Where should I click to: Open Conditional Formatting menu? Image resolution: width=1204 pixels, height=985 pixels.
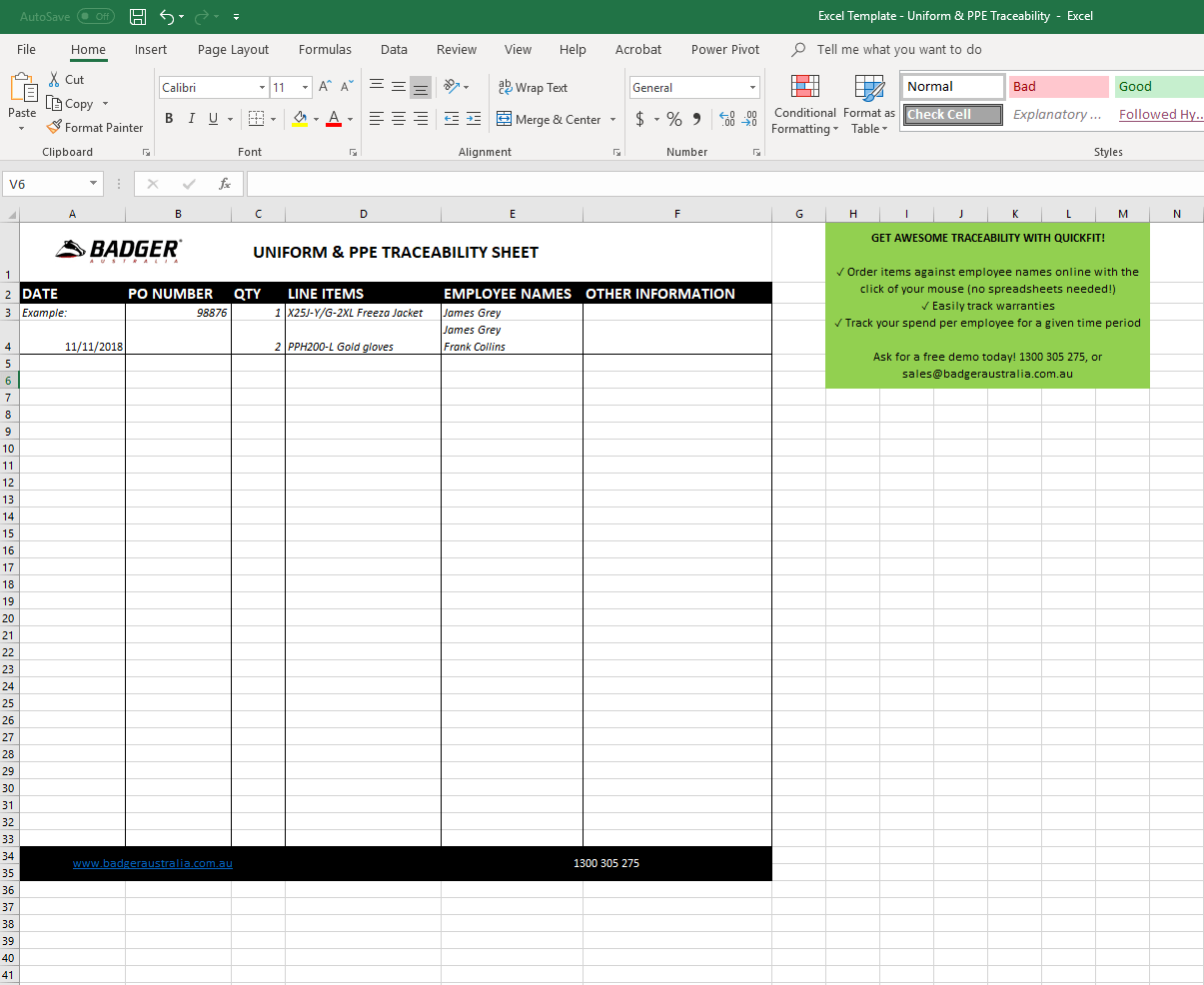[x=804, y=105]
